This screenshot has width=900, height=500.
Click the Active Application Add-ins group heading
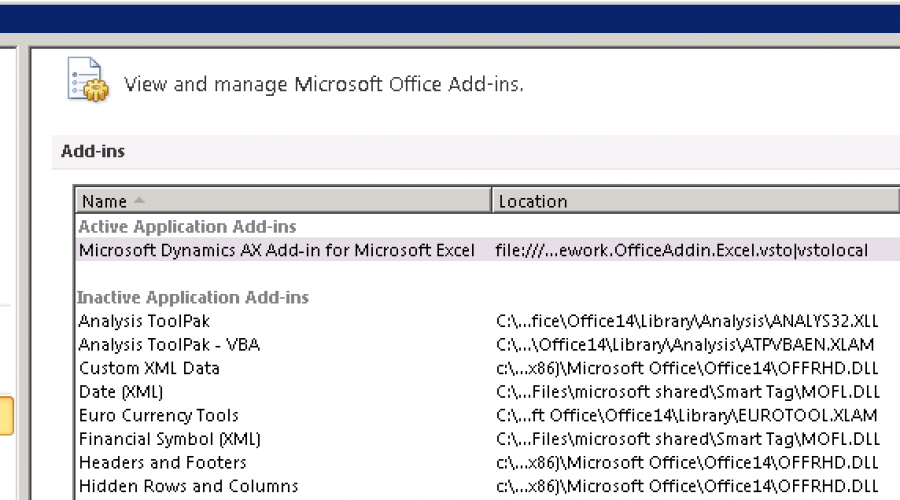point(187,227)
